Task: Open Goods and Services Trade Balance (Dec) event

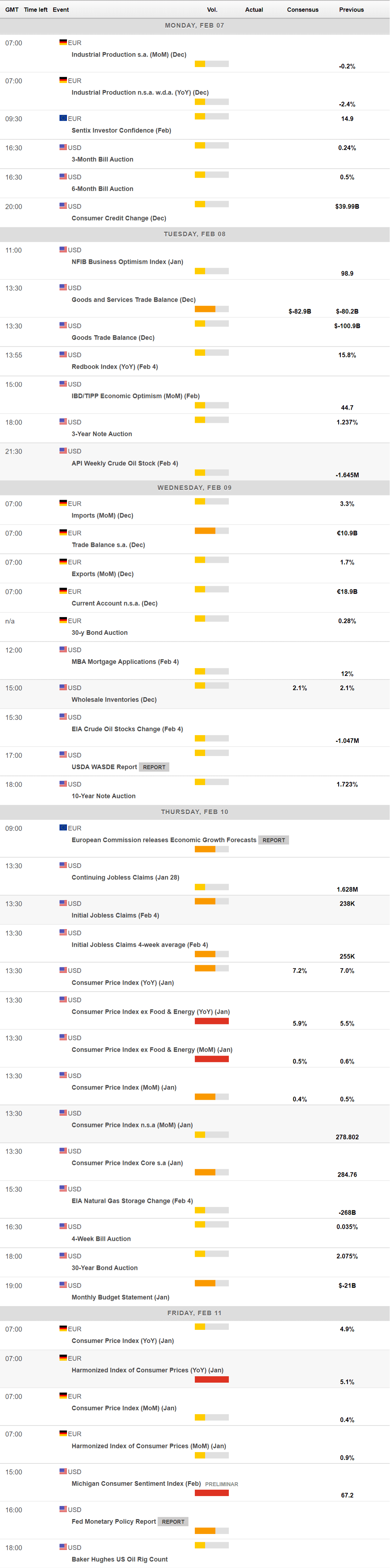Action: (x=133, y=299)
